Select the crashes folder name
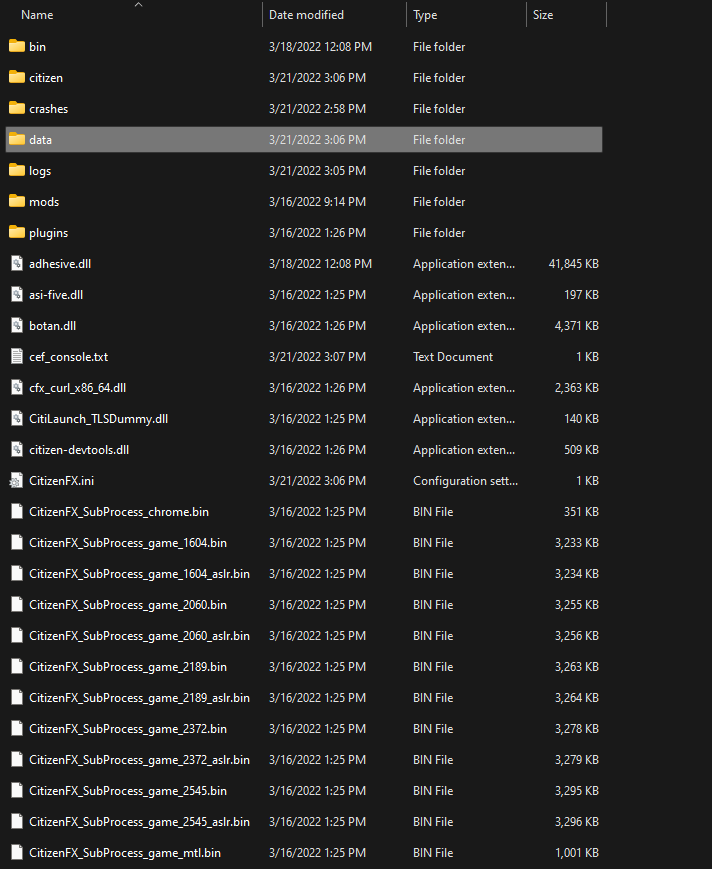The image size is (712, 869). (x=49, y=109)
